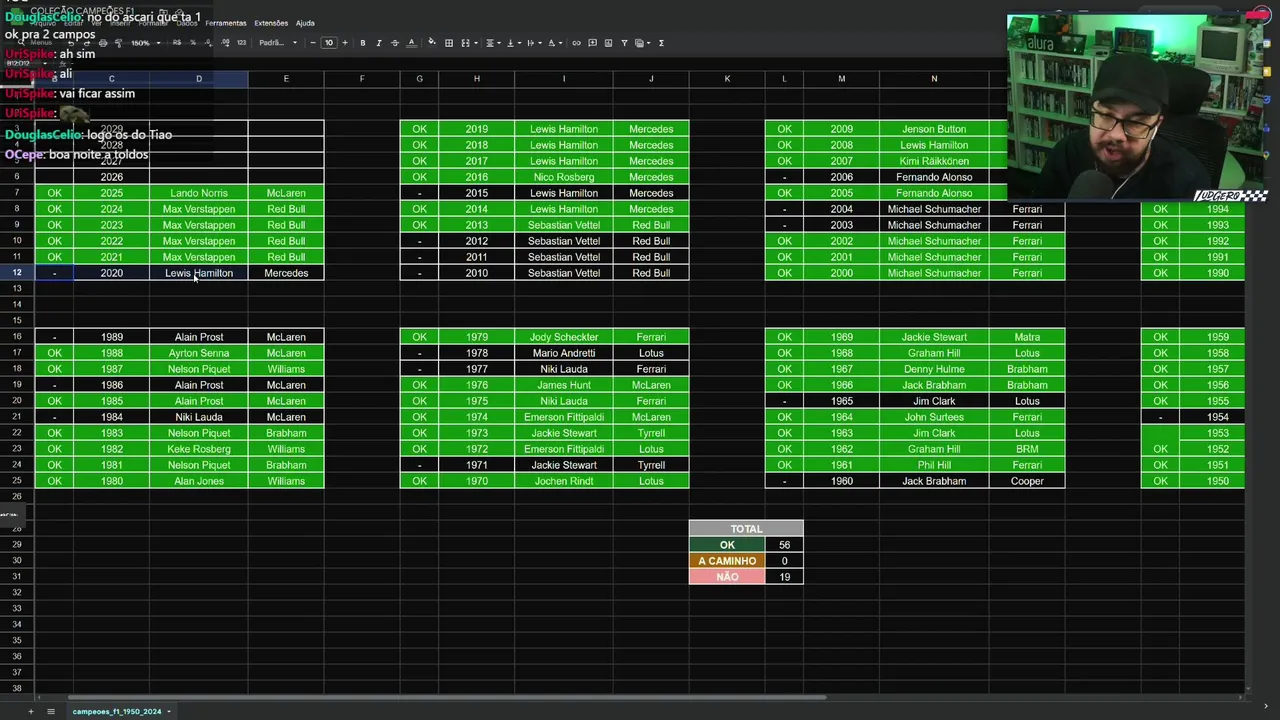The height and width of the screenshot is (720, 1280).
Task: Merge cells with the merge icon
Action: tap(466, 43)
